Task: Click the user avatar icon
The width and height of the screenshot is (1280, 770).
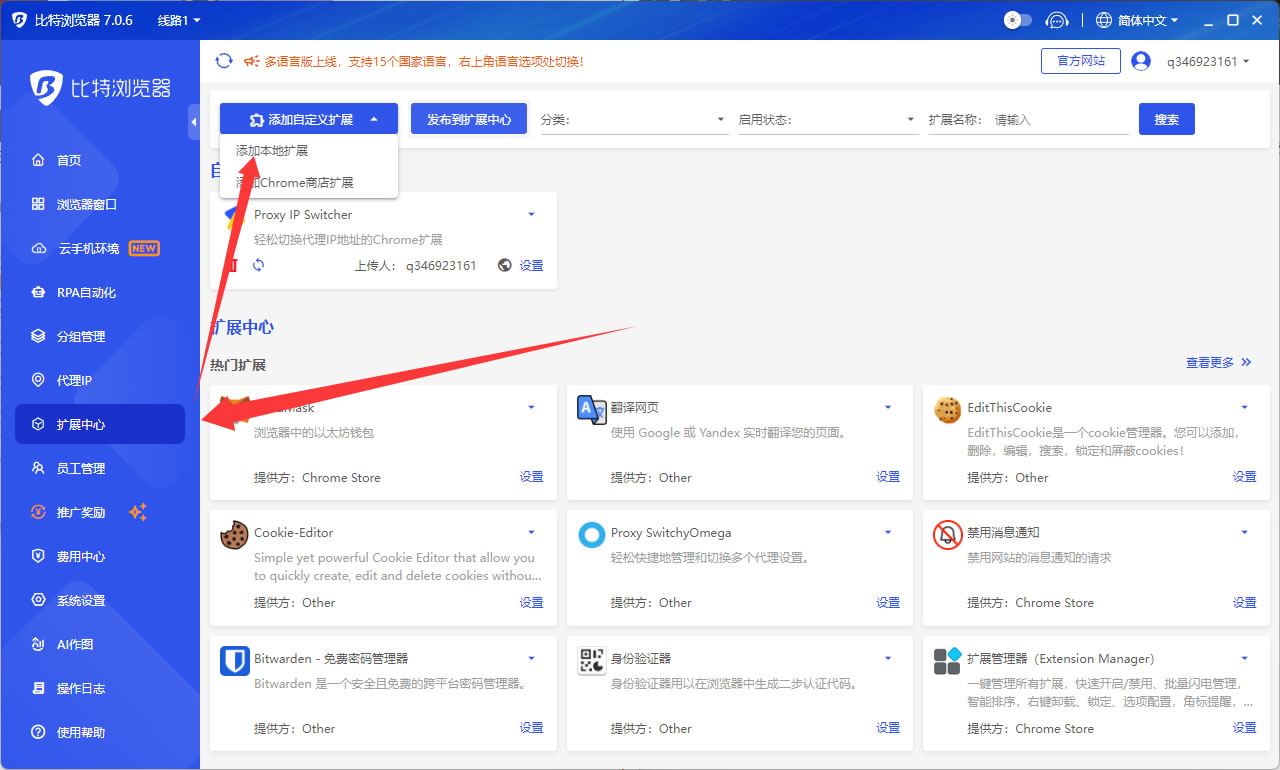Action: 1141,61
